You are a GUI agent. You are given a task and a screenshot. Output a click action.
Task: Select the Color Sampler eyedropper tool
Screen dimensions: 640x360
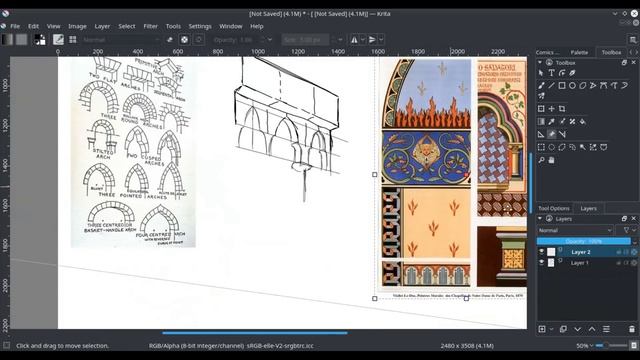551,122
